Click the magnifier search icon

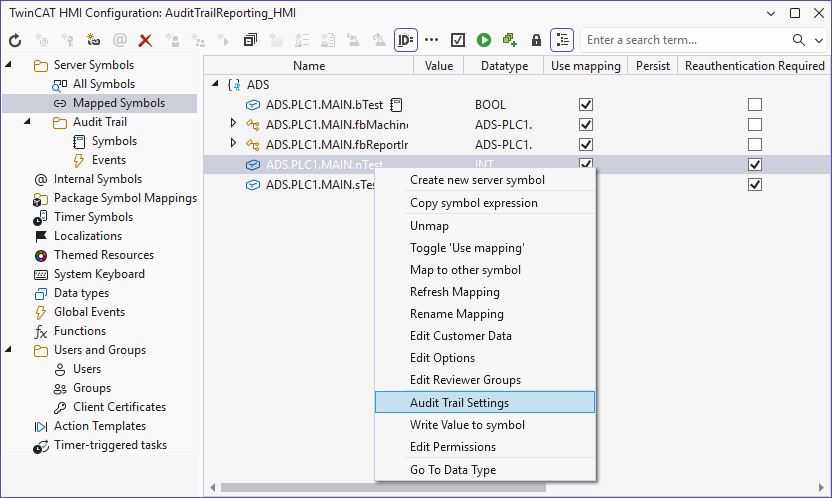pyautogui.click(x=799, y=40)
